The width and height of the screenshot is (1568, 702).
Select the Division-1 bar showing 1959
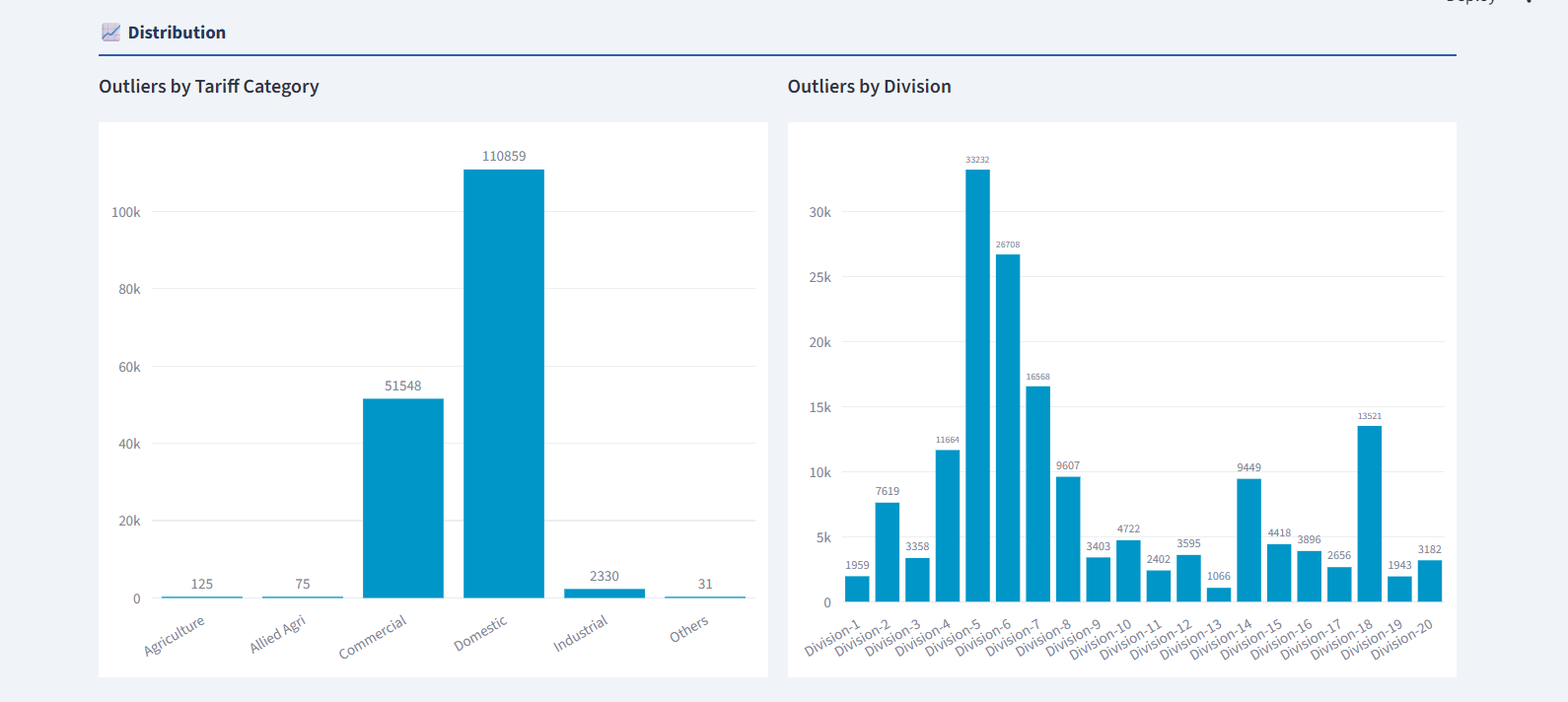click(x=857, y=589)
